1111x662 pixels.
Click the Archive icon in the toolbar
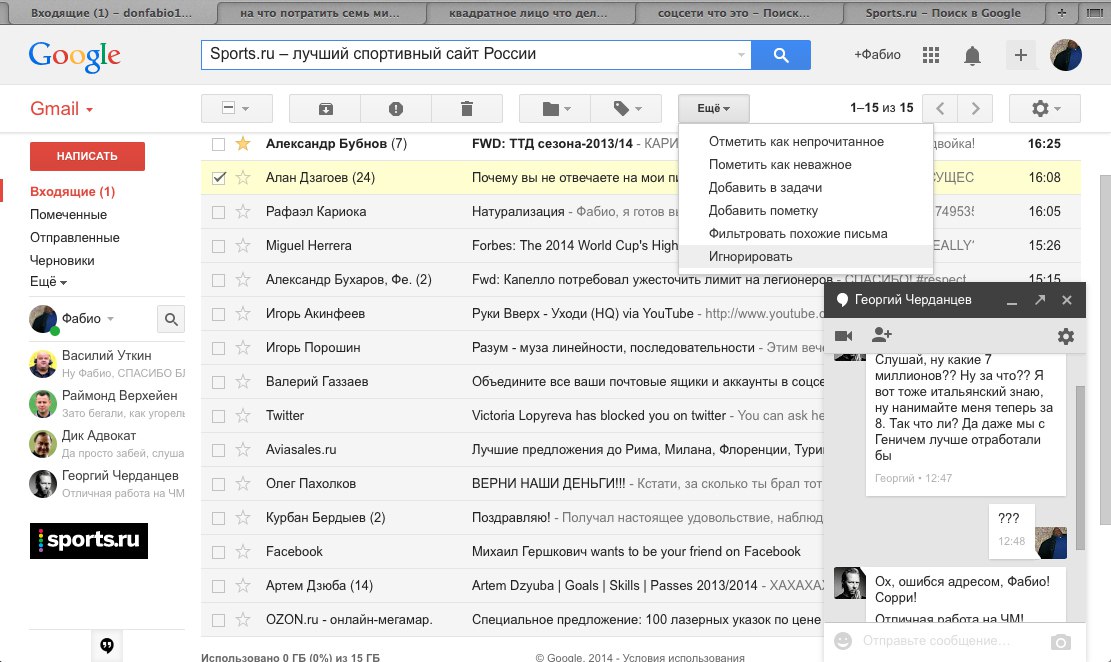click(324, 109)
